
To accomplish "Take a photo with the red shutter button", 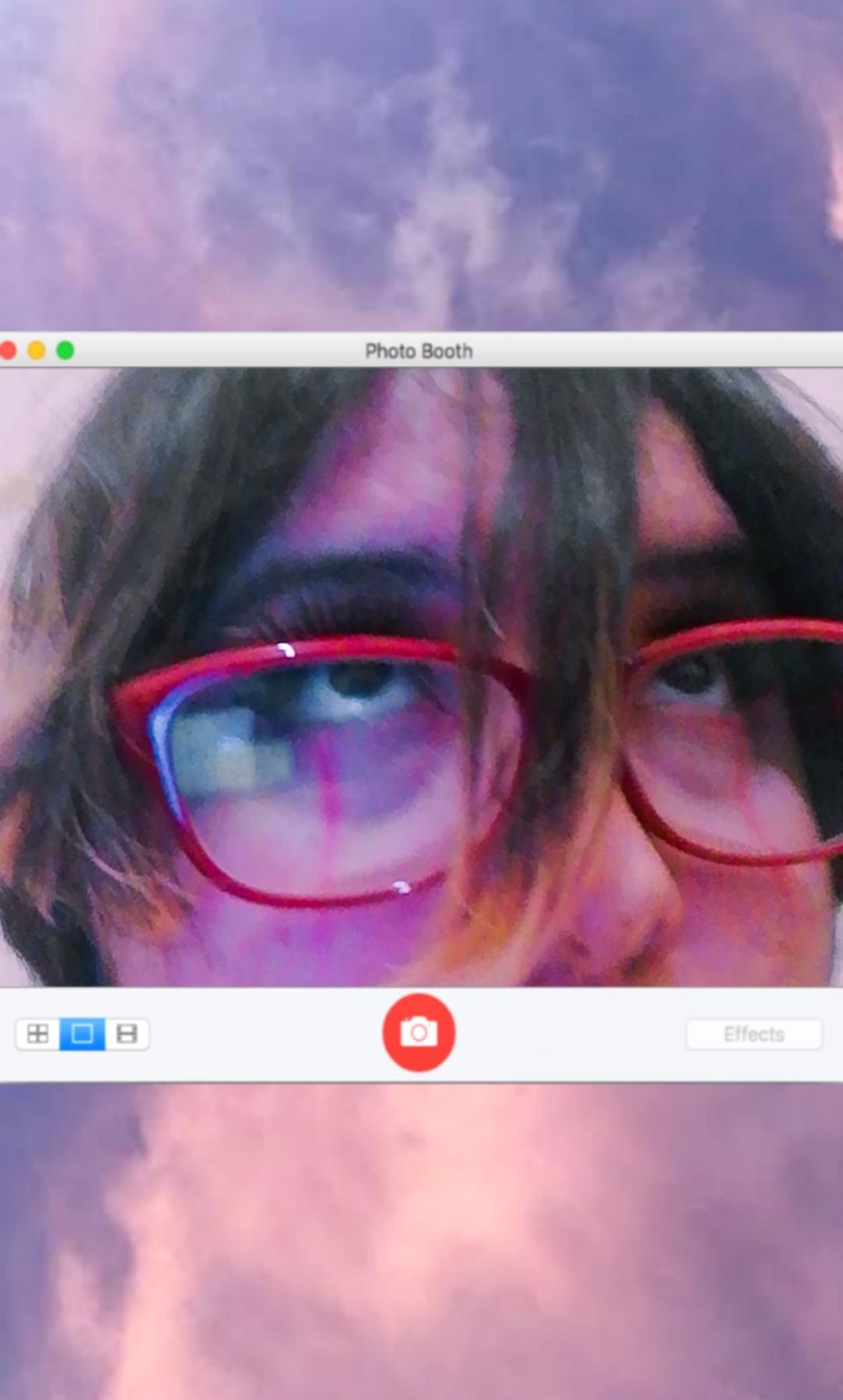I will (x=418, y=1032).
